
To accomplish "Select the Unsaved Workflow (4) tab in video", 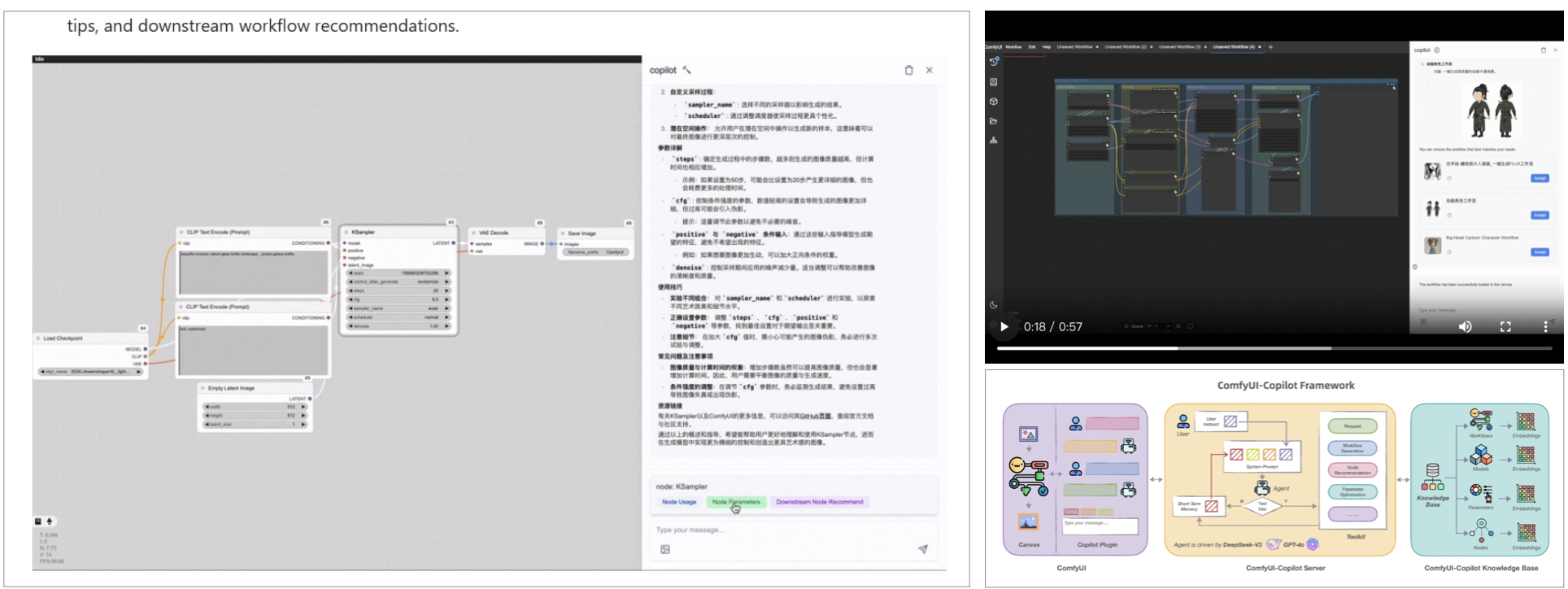I will coord(1234,47).
